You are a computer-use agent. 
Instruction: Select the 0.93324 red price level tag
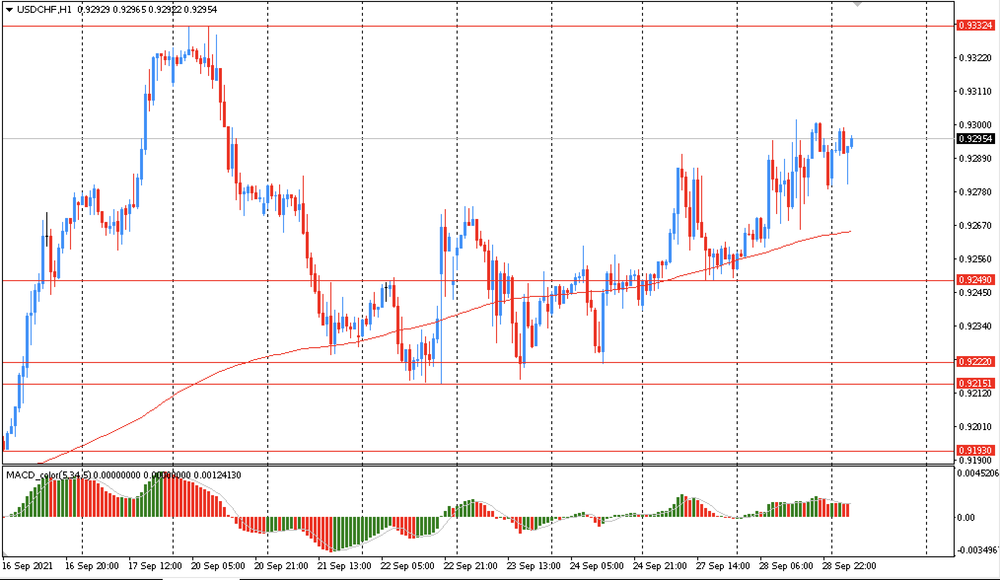975,25
